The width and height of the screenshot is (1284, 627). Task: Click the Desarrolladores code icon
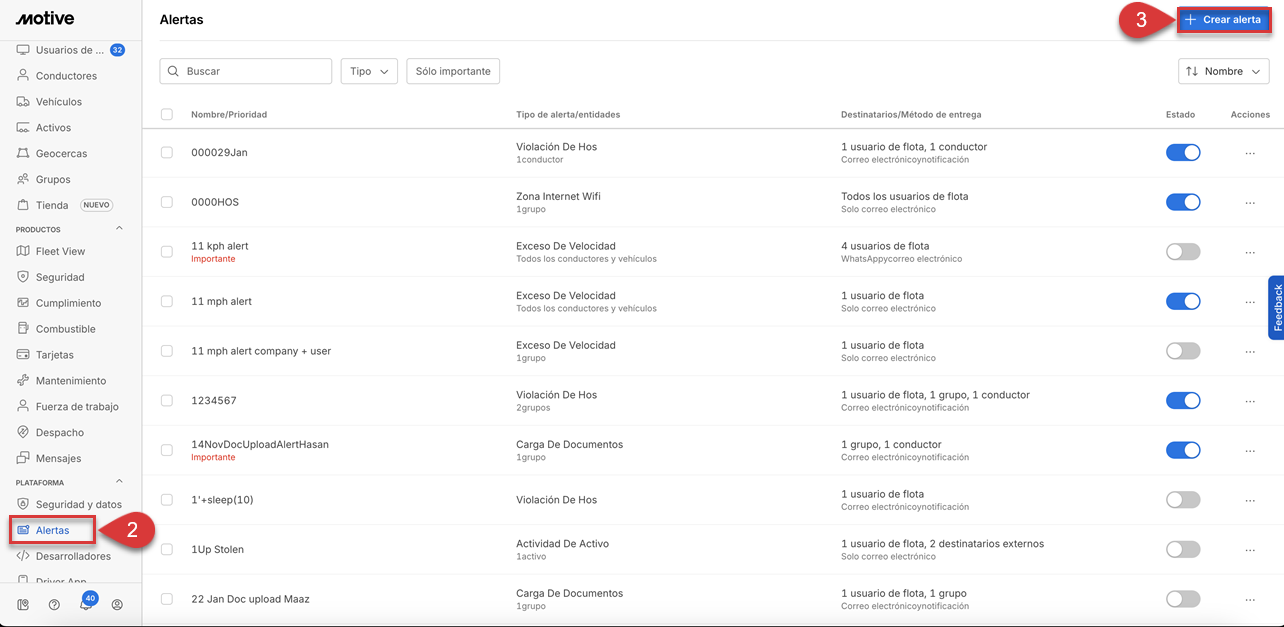[x=23, y=556]
